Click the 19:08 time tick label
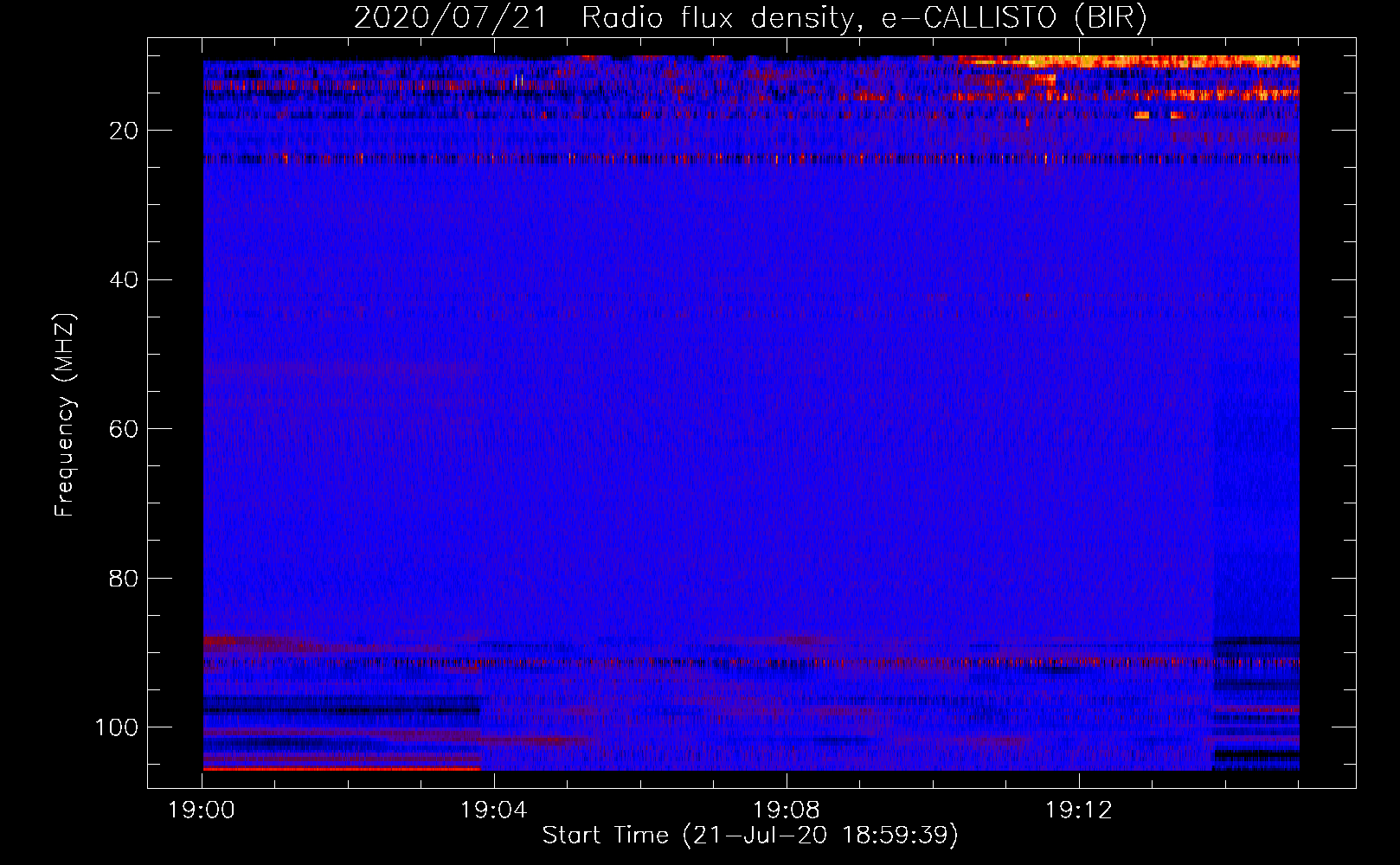1400x865 pixels. pos(787,811)
